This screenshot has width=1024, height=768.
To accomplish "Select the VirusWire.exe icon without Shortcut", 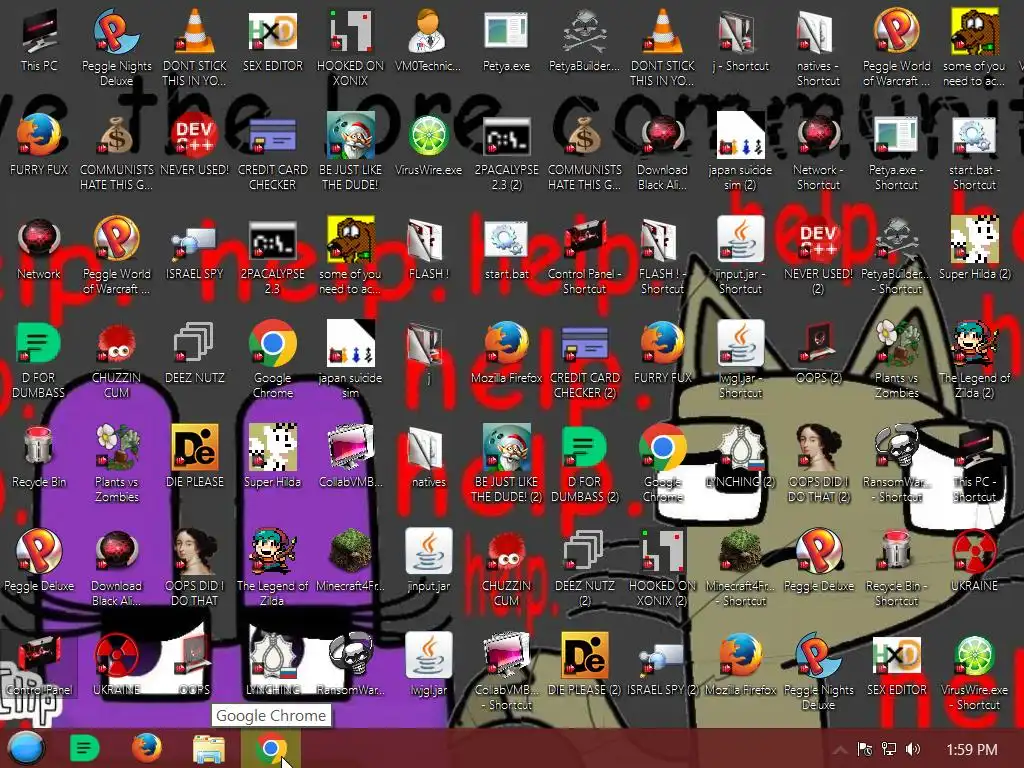I will point(428,144).
